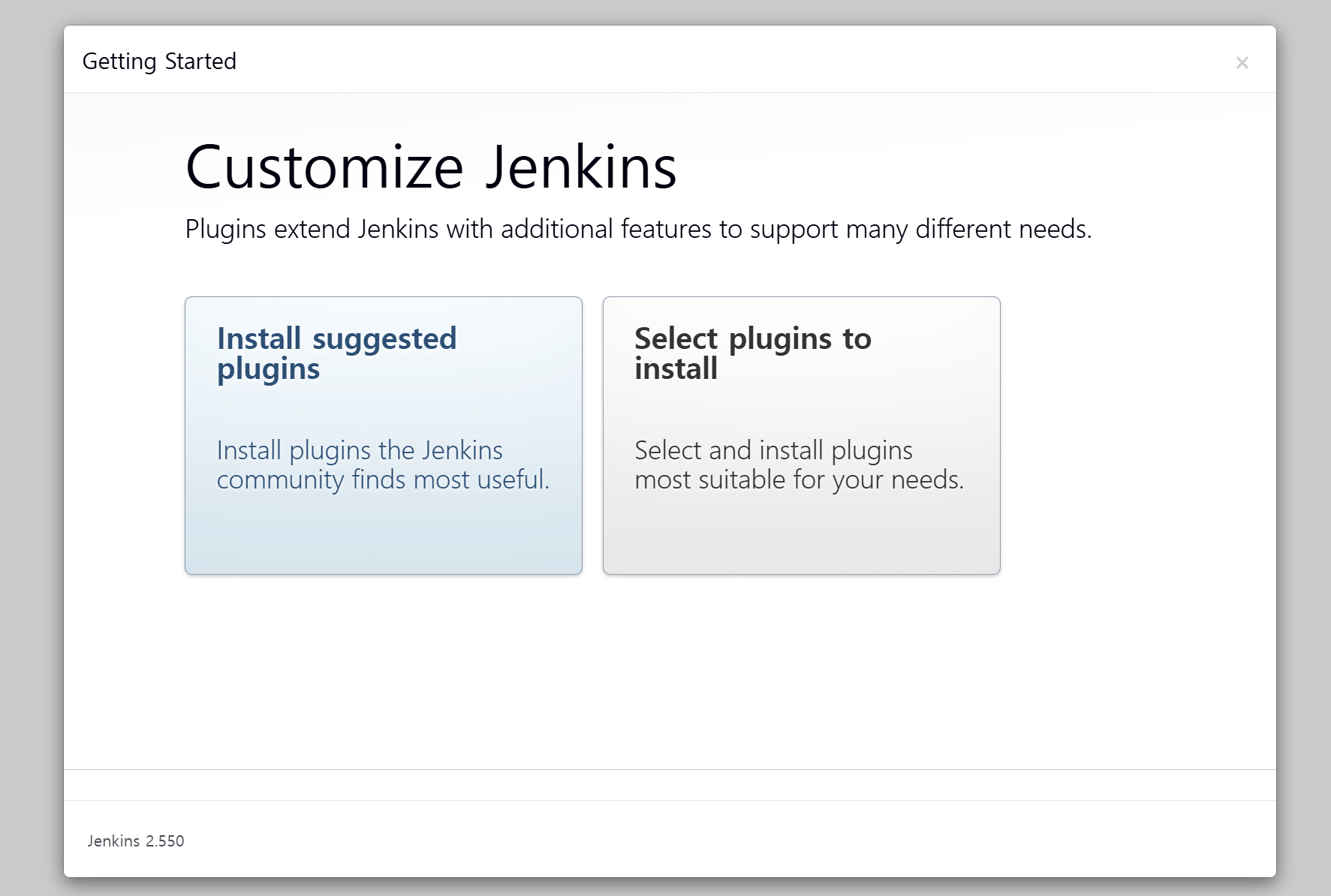Click the word "suggested" in the blue card

tap(384, 339)
